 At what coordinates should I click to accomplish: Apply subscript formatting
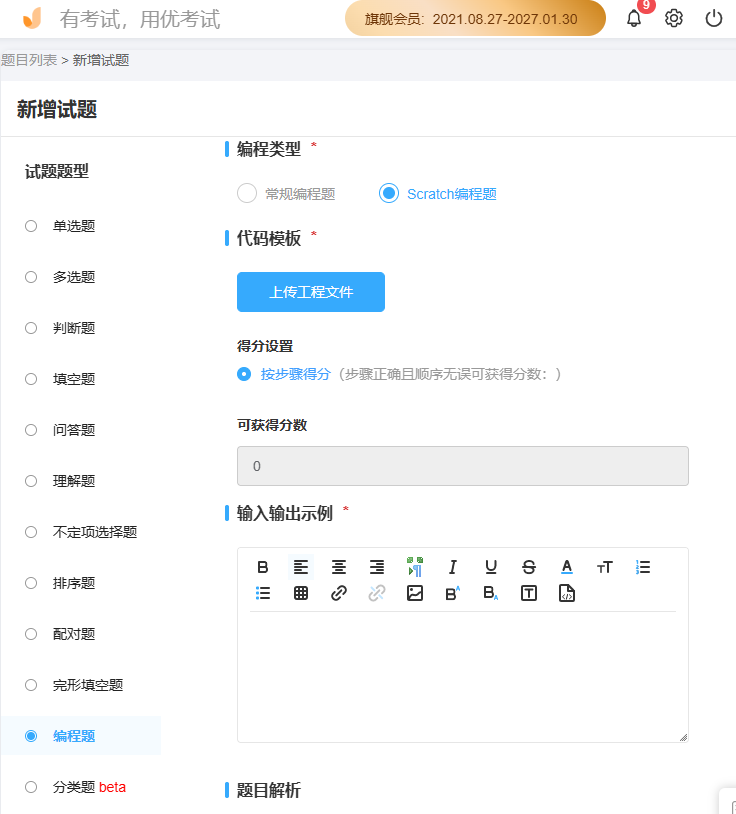491,593
